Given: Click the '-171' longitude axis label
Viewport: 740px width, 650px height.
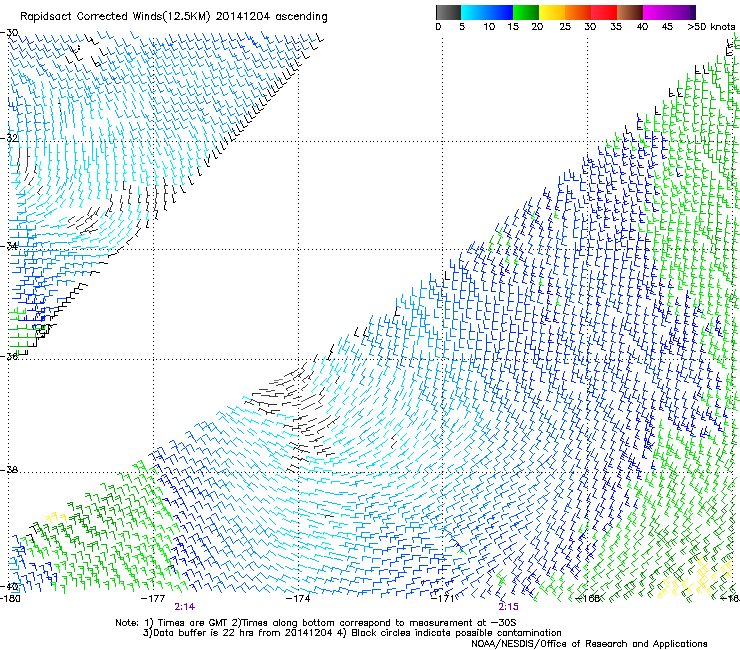Looking at the screenshot, I should coord(442,598).
